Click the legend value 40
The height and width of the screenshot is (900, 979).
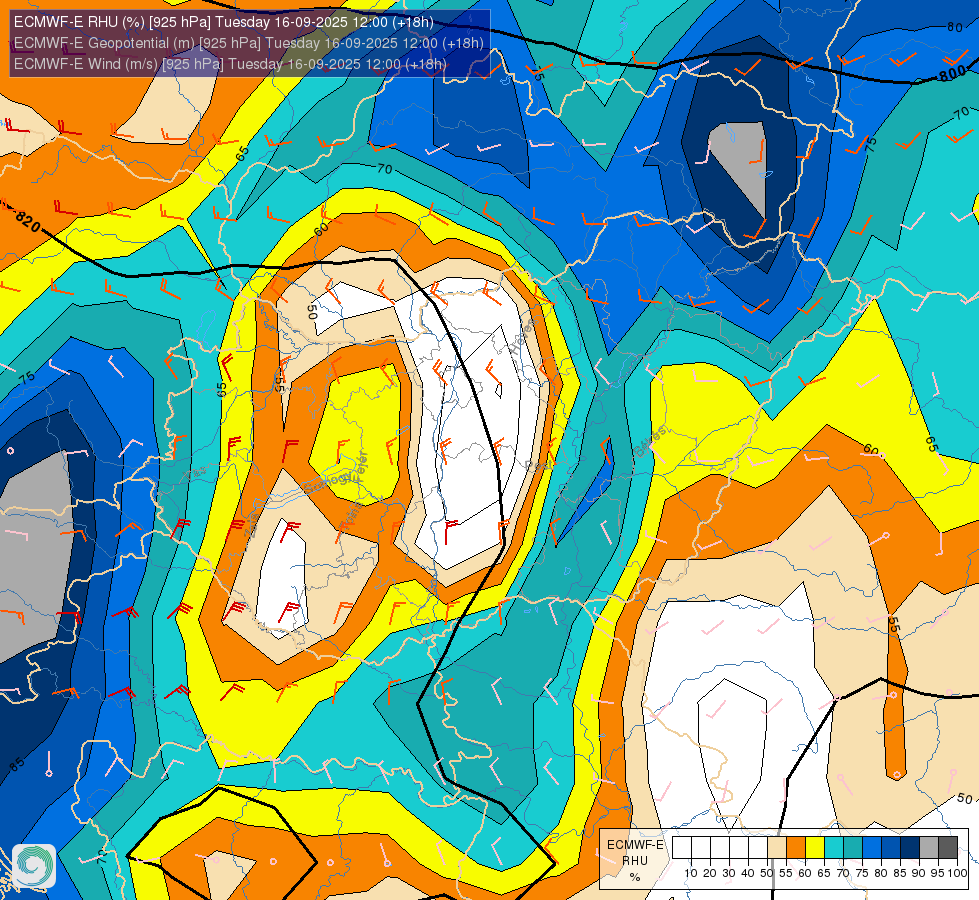(x=748, y=873)
